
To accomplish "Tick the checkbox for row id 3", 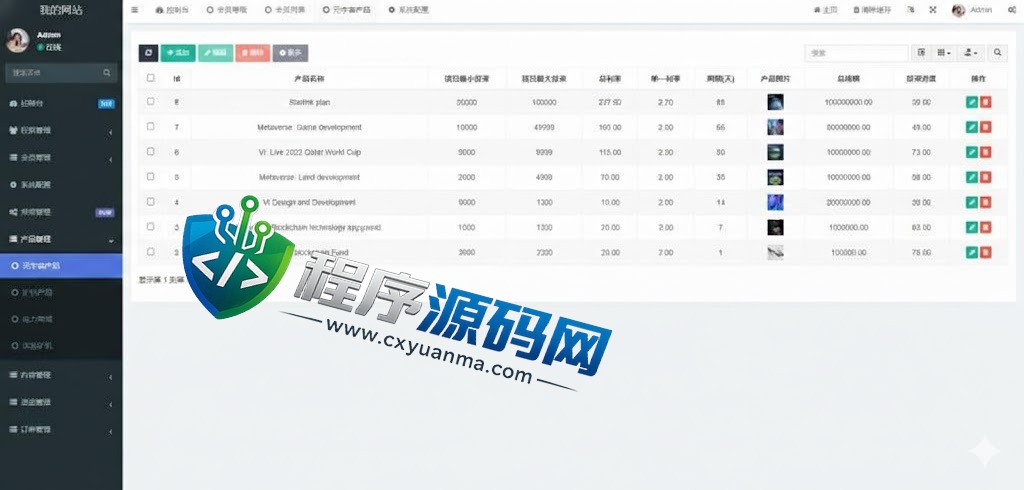I will point(151,227).
